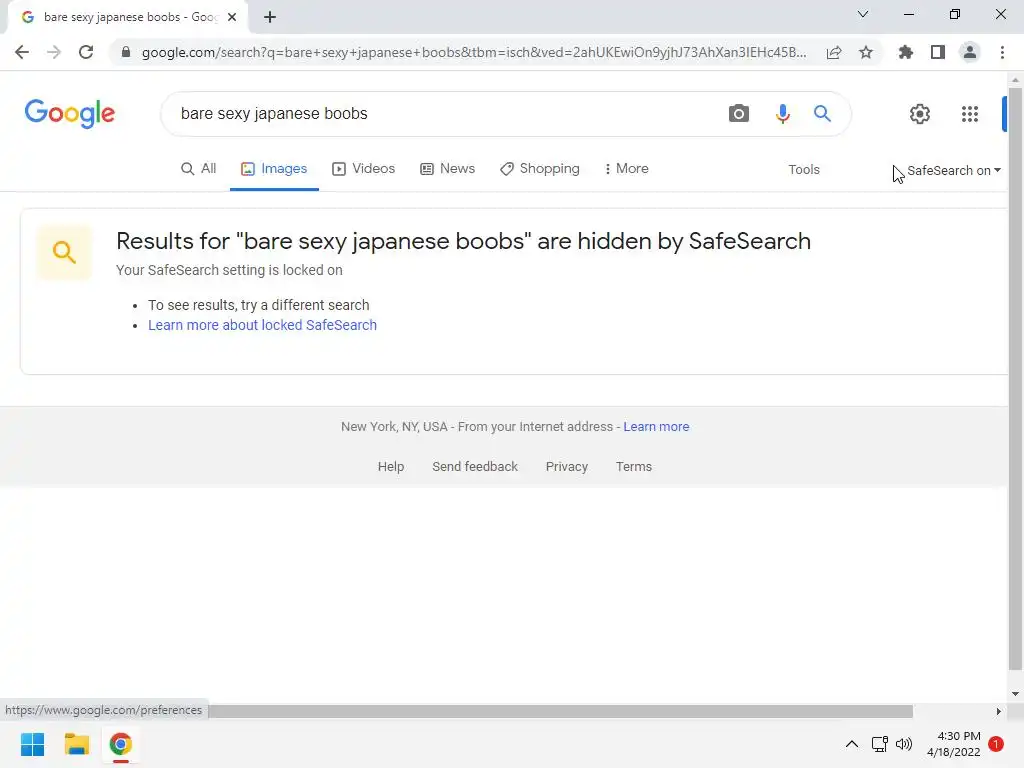
Task: Switch to the Shopping tab
Action: pyautogui.click(x=539, y=169)
